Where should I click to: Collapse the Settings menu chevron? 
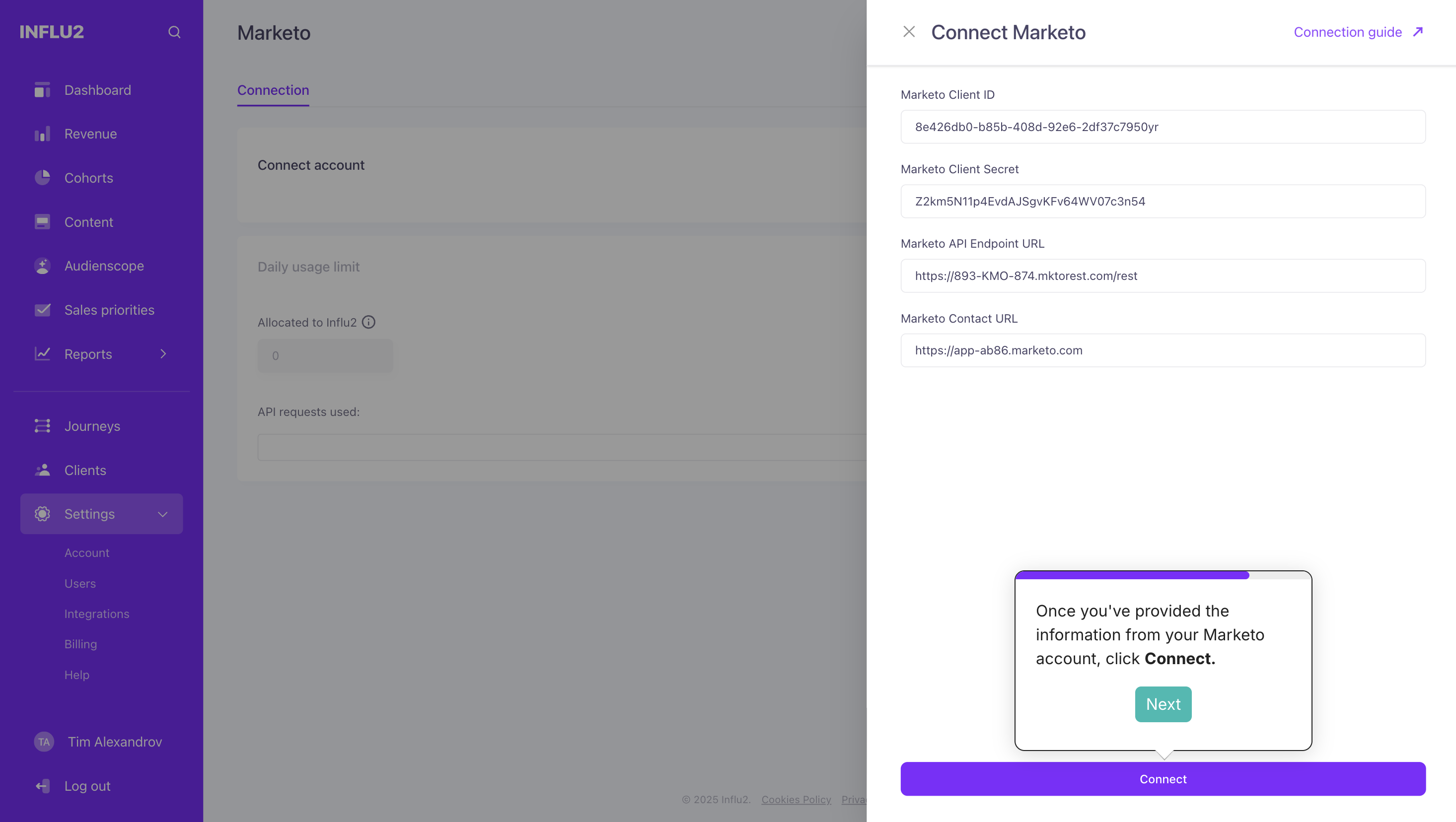click(163, 514)
